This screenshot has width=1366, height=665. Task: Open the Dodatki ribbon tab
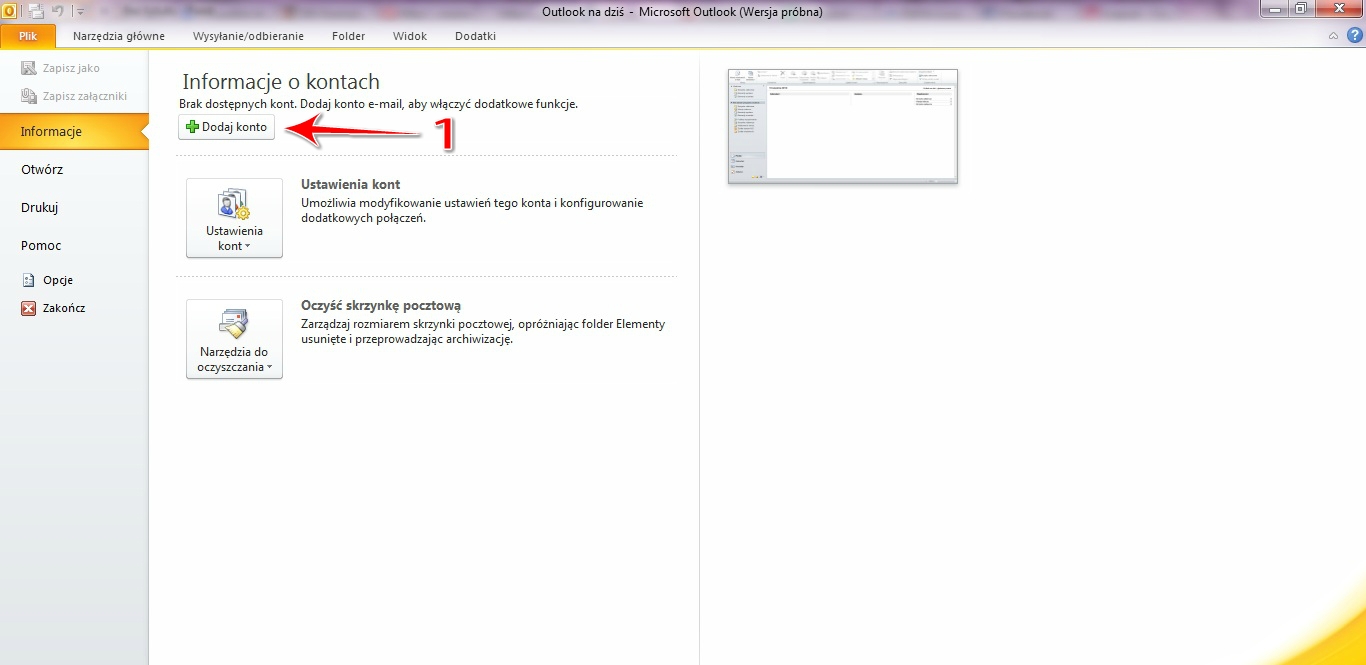tap(475, 36)
